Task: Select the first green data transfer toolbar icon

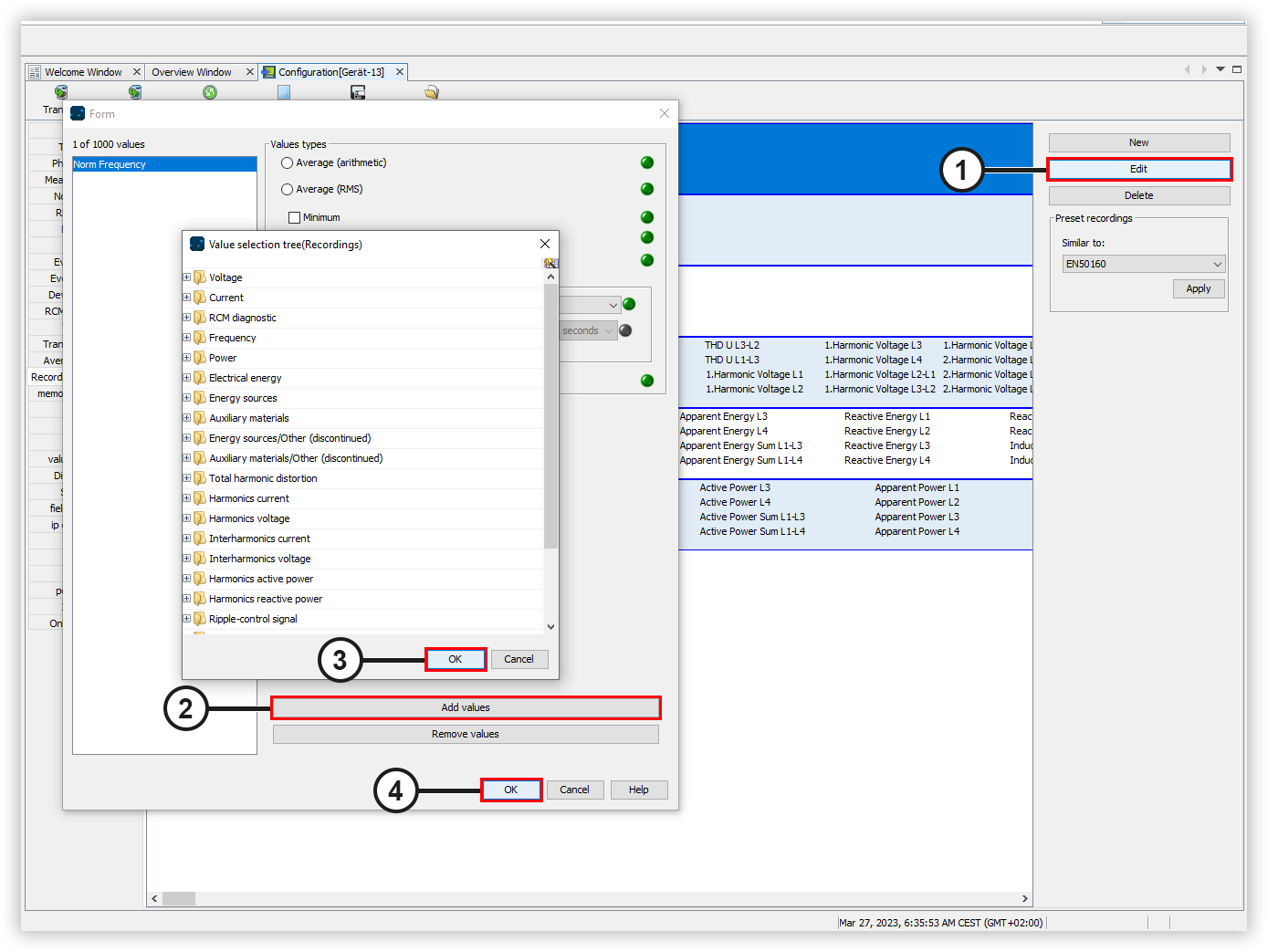Action: 61,91
